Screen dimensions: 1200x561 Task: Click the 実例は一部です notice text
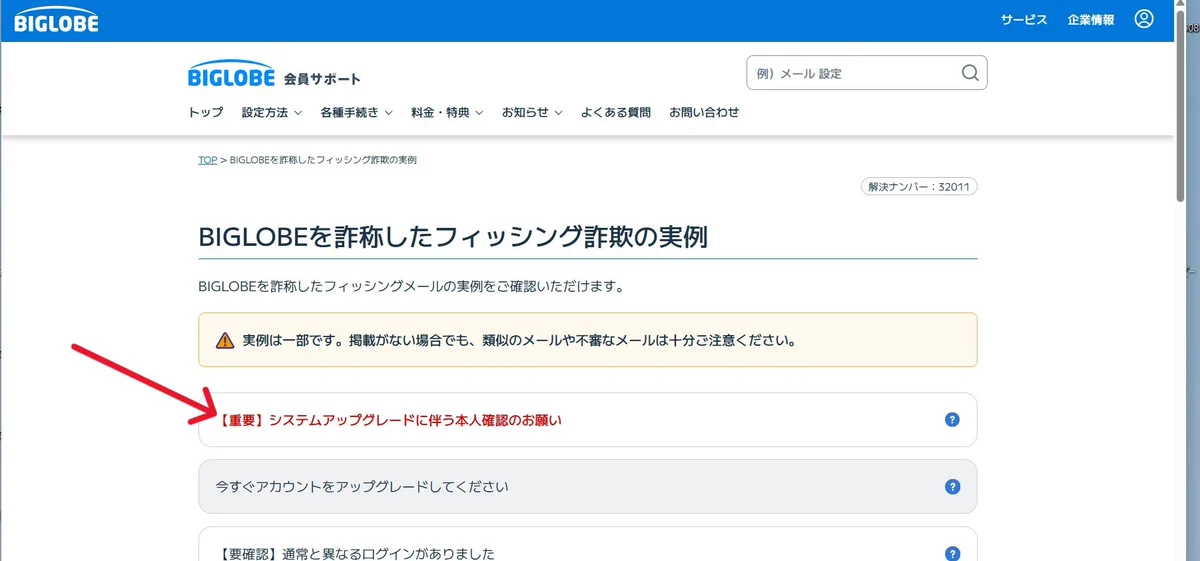pyautogui.click(x=519, y=340)
